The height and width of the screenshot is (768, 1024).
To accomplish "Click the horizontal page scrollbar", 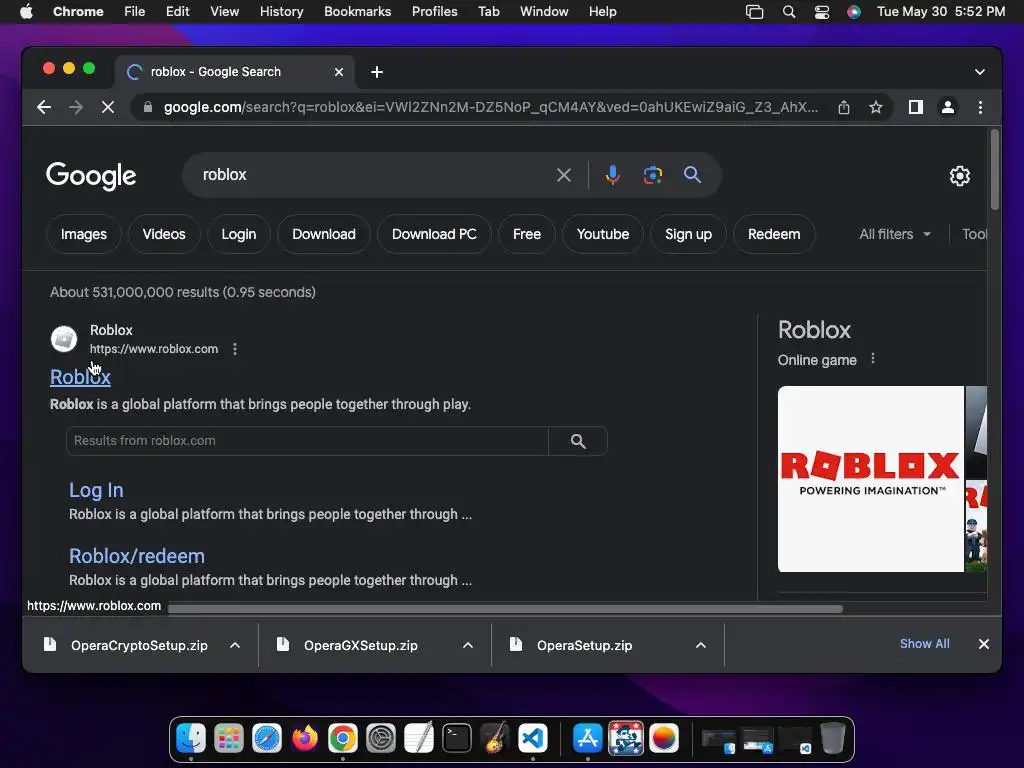I will coord(505,609).
